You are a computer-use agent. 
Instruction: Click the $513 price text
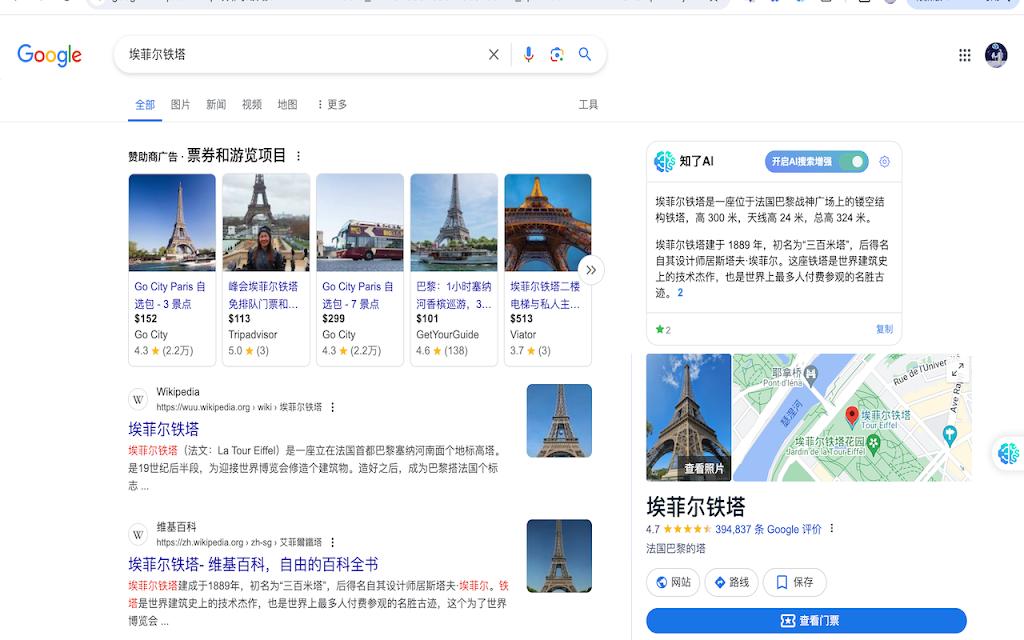click(521, 319)
